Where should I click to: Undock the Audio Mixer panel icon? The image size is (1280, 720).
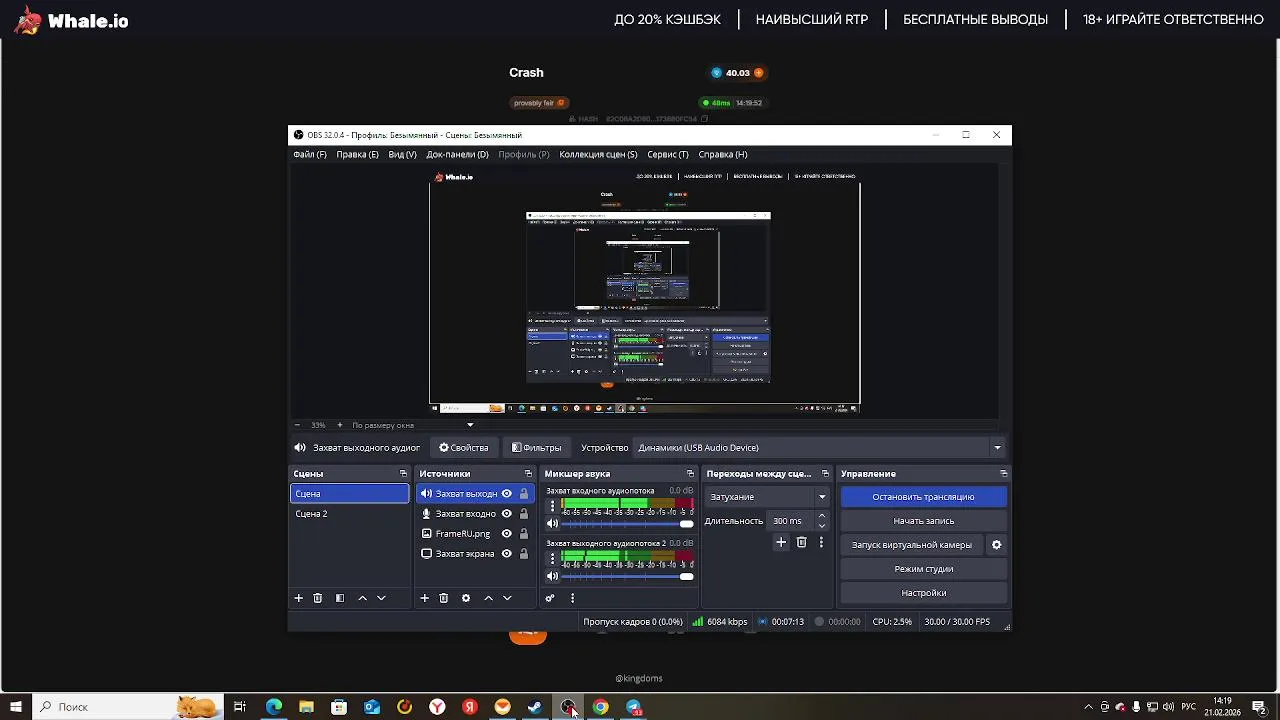click(690, 474)
